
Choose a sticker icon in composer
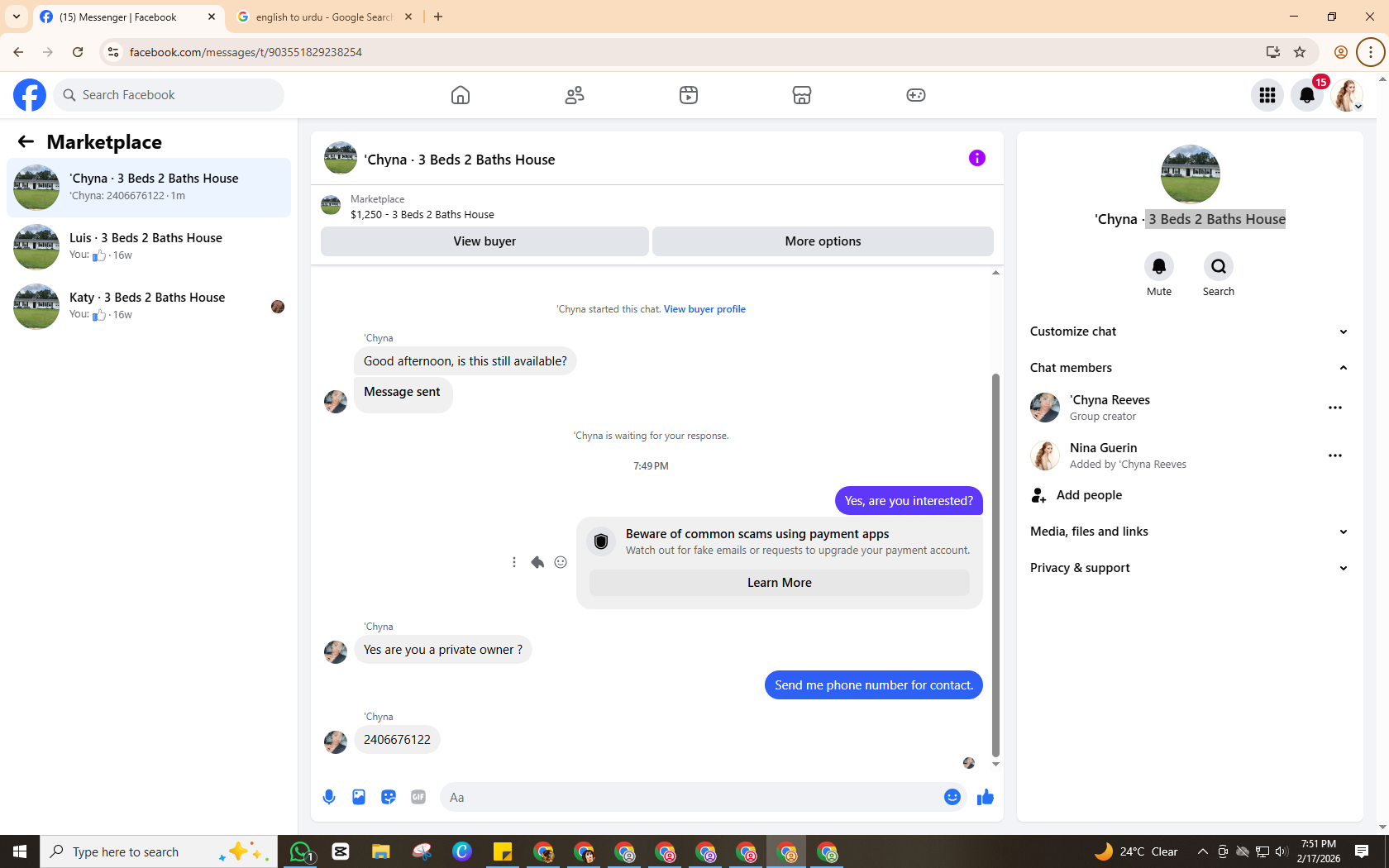tap(389, 797)
